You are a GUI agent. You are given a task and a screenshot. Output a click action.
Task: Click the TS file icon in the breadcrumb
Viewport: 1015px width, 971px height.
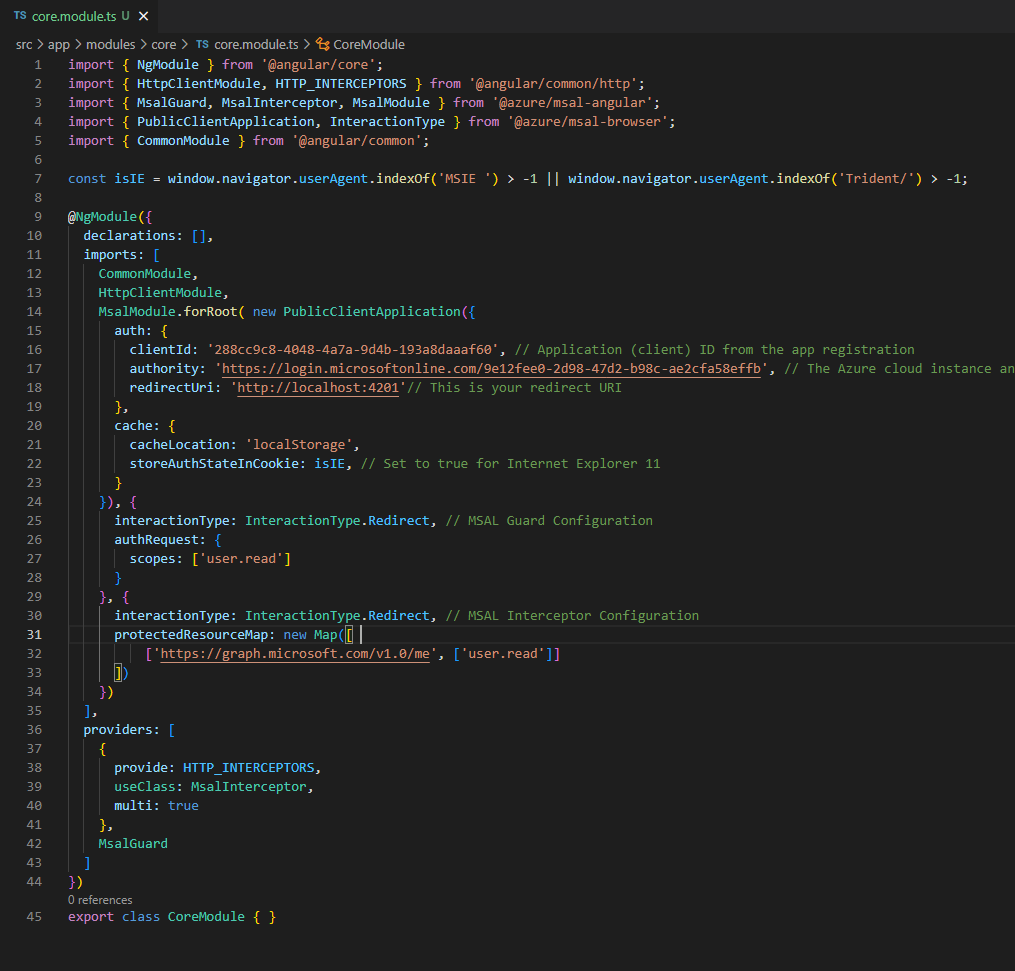(x=202, y=44)
